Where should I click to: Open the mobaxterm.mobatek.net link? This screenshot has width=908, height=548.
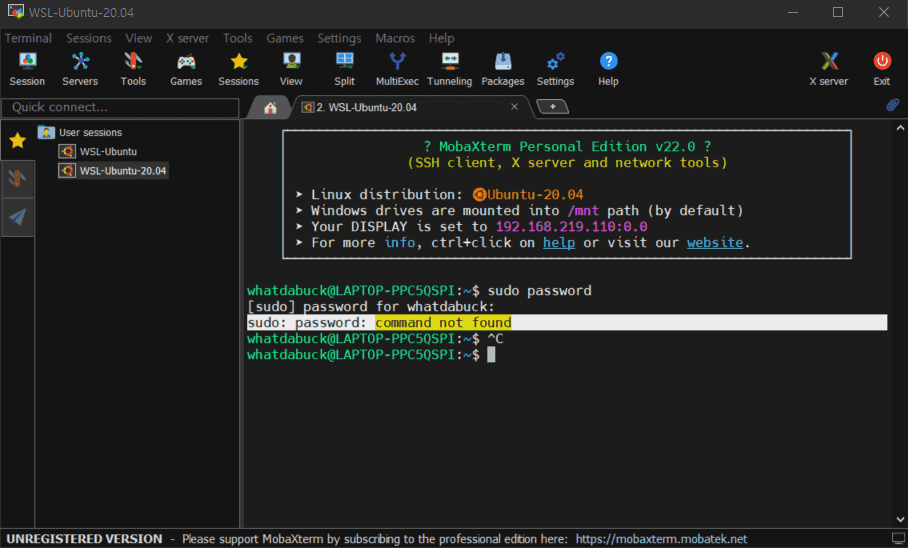click(661, 539)
